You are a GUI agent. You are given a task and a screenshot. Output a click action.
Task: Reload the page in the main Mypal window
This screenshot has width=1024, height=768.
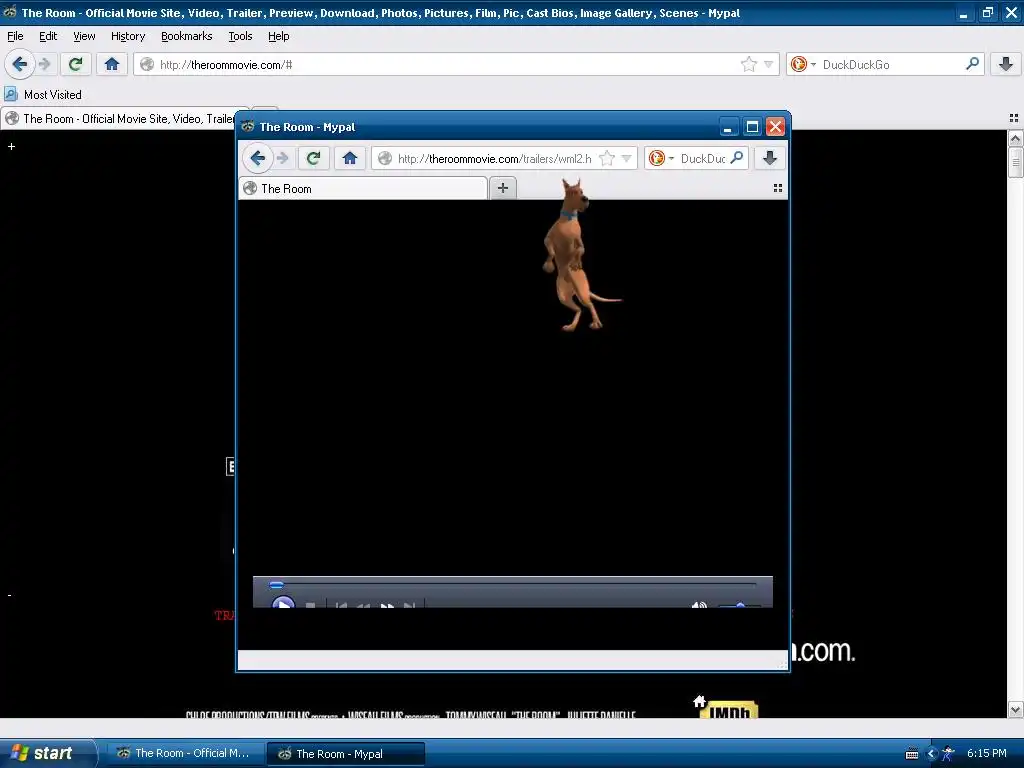[76, 64]
